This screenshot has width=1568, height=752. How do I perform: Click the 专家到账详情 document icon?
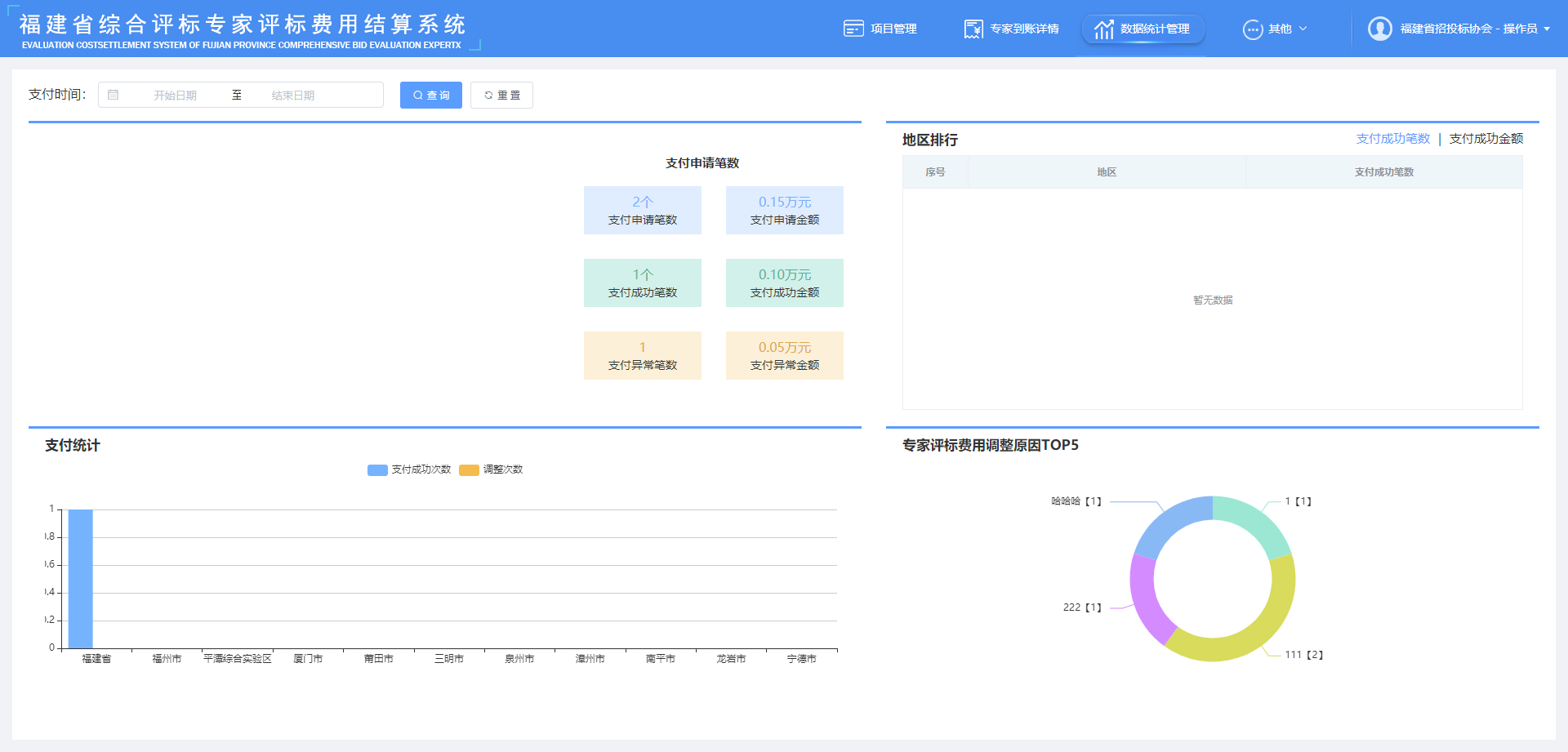973,29
